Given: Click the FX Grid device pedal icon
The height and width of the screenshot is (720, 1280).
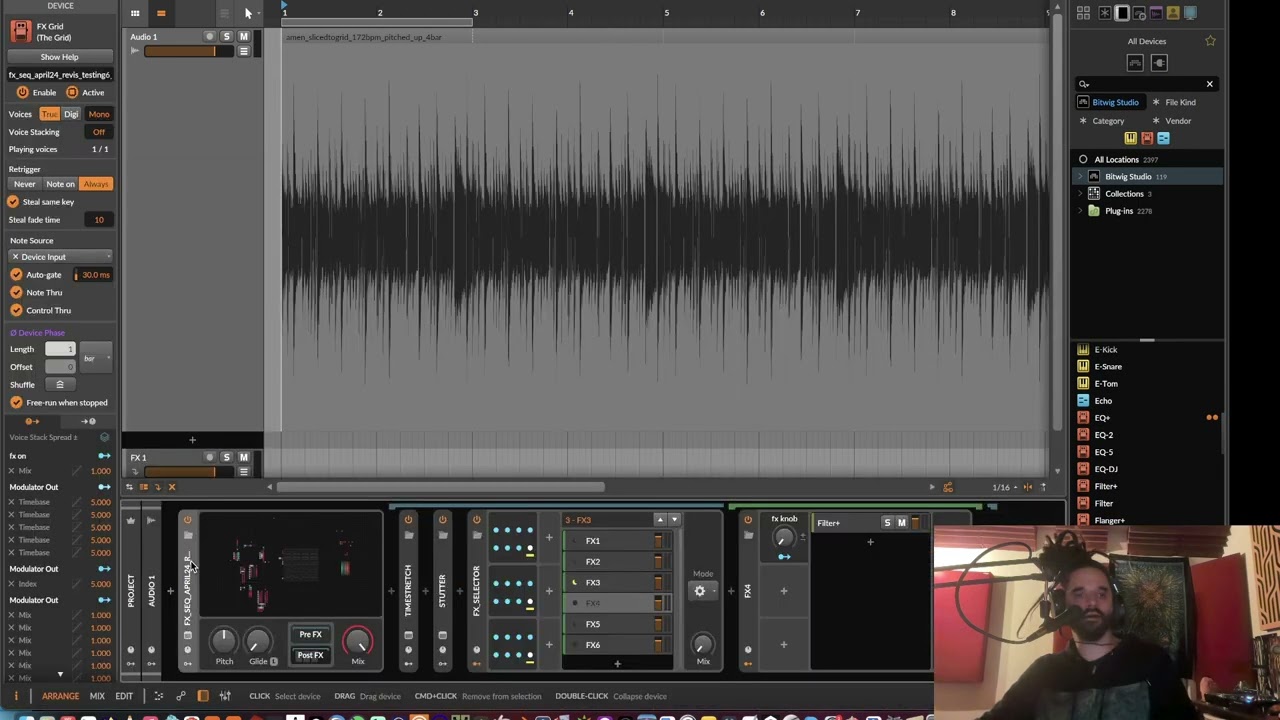Looking at the screenshot, I should tap(20, 31).
